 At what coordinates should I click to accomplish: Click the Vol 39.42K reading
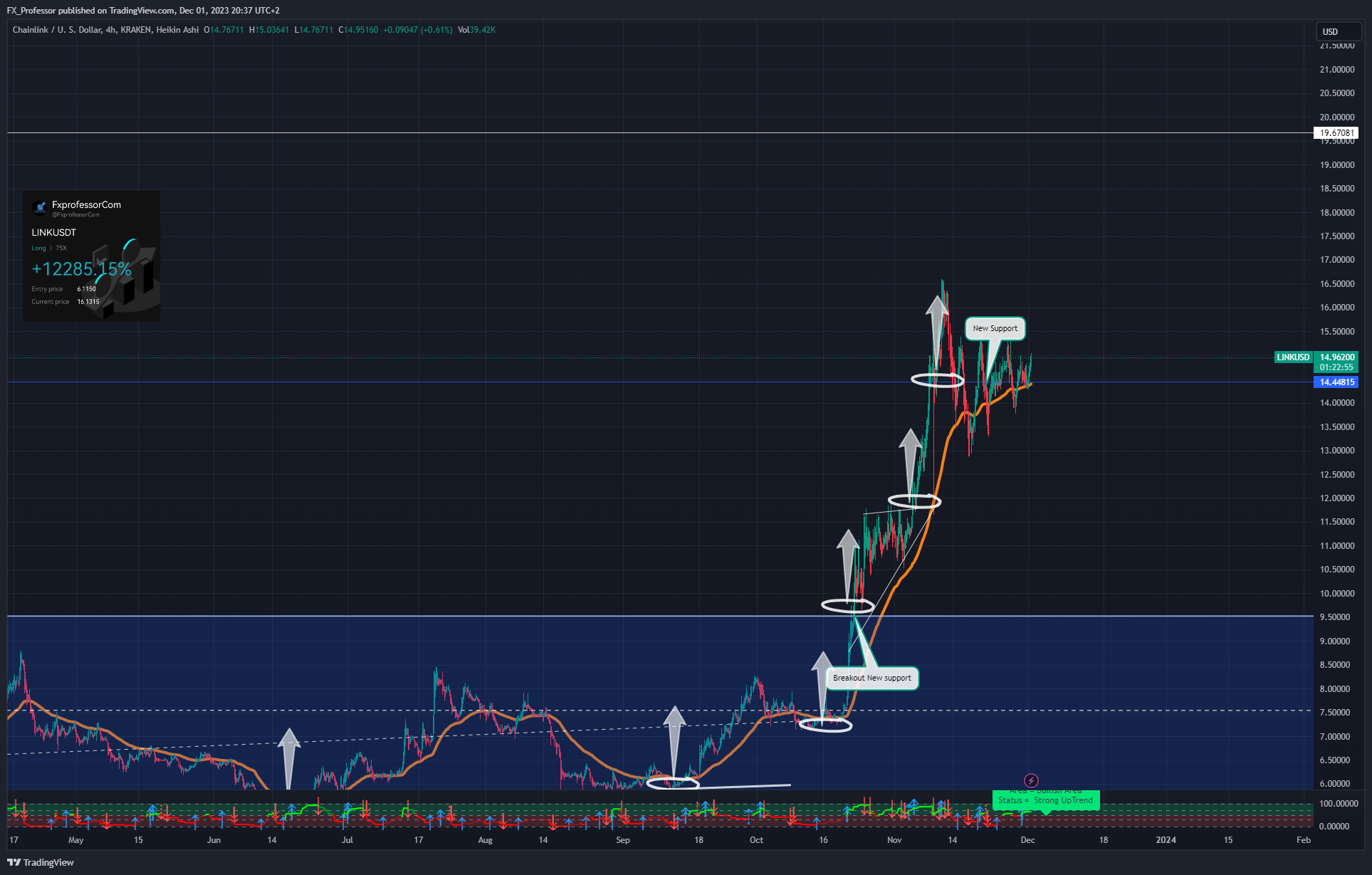476,30
